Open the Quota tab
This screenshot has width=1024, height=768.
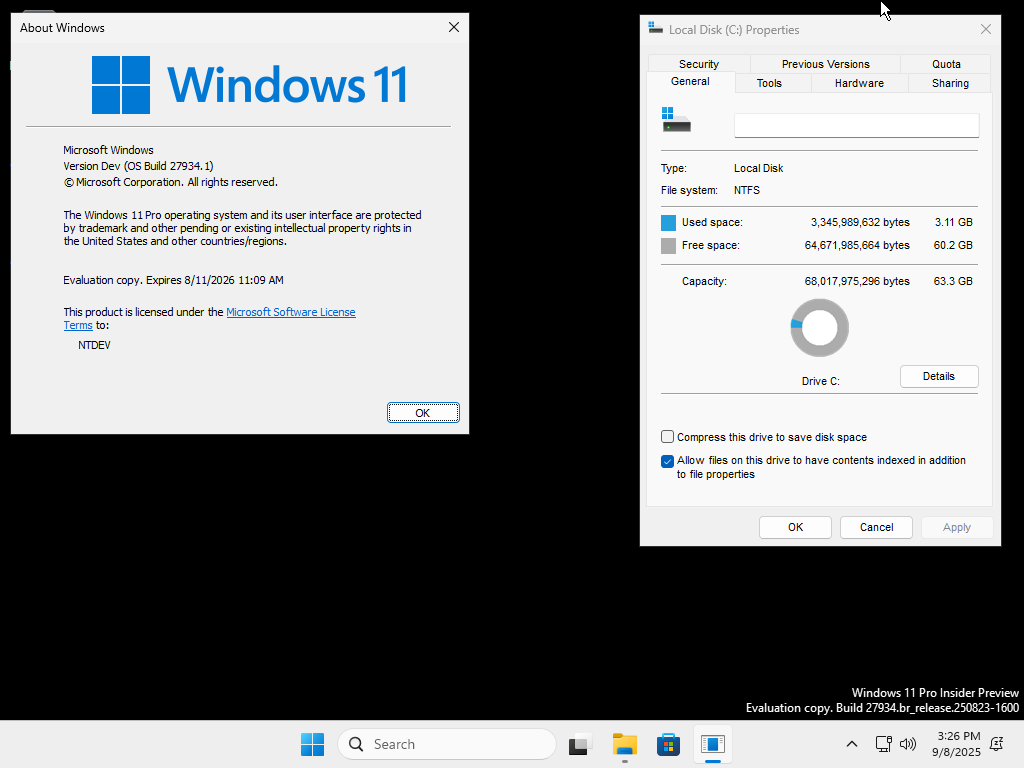(946, 64)
